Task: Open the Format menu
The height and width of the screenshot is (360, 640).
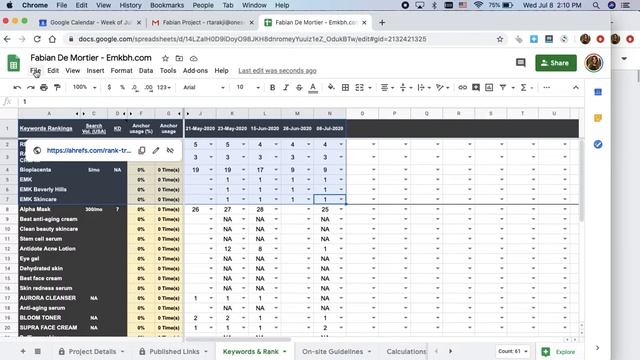Action: (x=121, y=71)
